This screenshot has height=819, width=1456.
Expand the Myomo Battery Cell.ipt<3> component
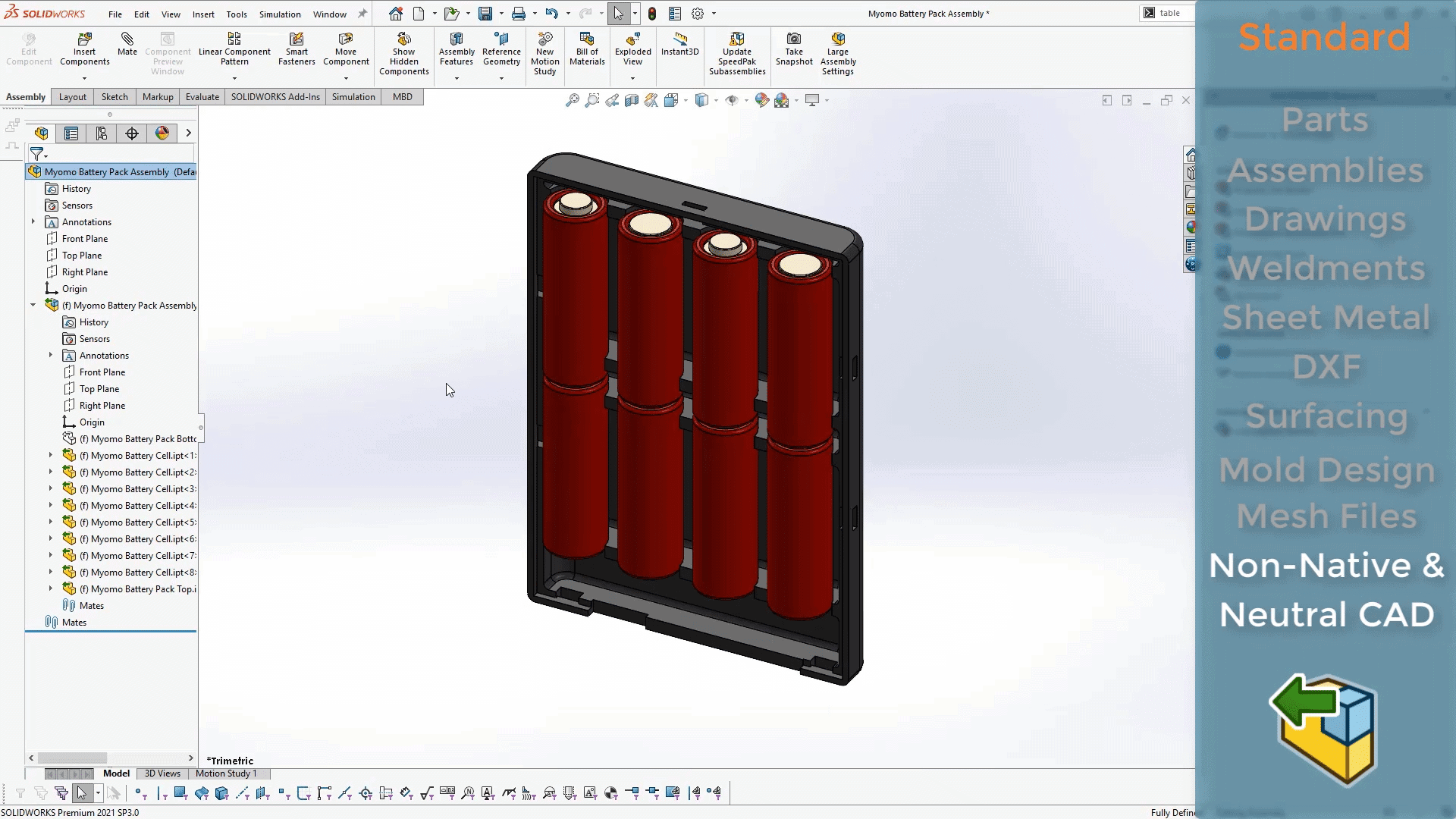click(51, 488)
